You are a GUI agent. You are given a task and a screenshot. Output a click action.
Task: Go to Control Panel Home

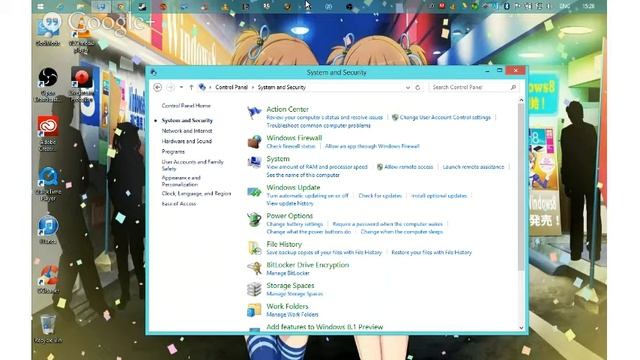click(x=186, y=106)
